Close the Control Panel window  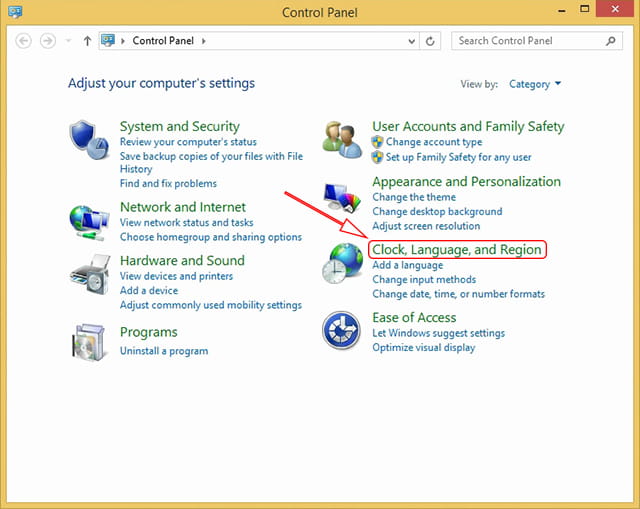pyautogui.click(x=615, y=9)
